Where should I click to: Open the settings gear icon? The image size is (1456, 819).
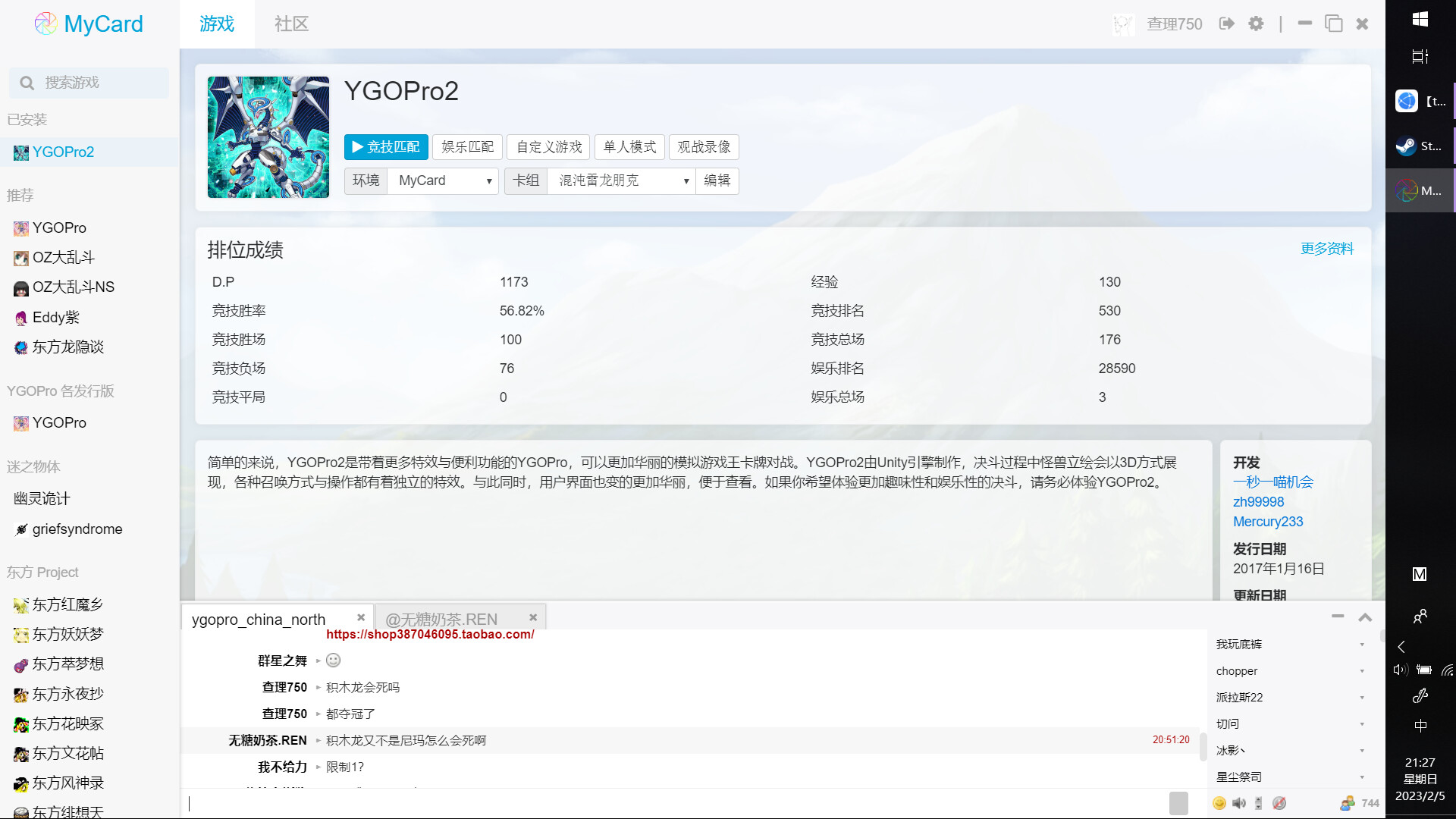(1256, 24)
